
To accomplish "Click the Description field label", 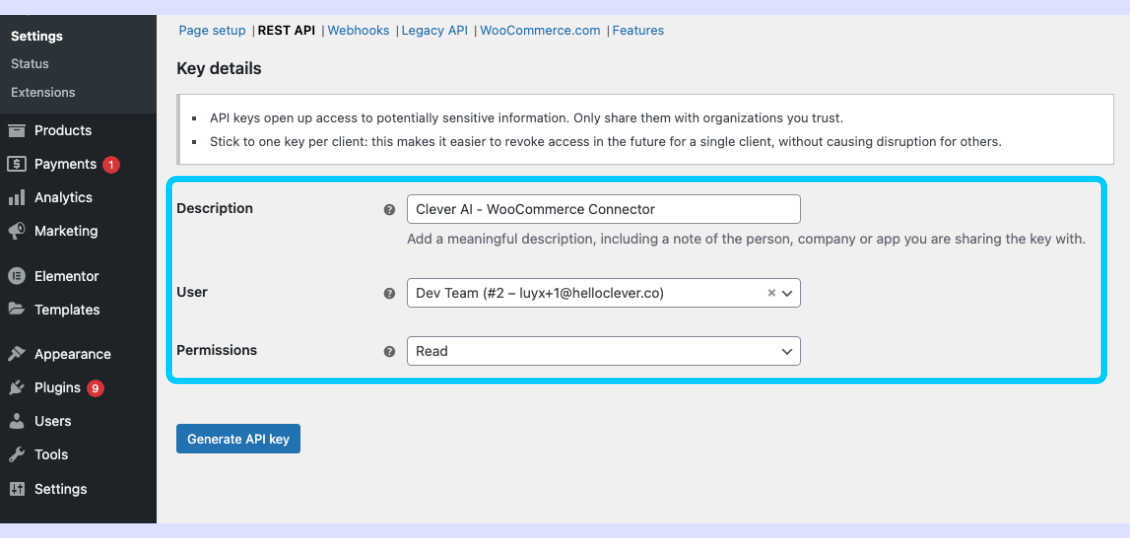I will click(x=215, y=208).
